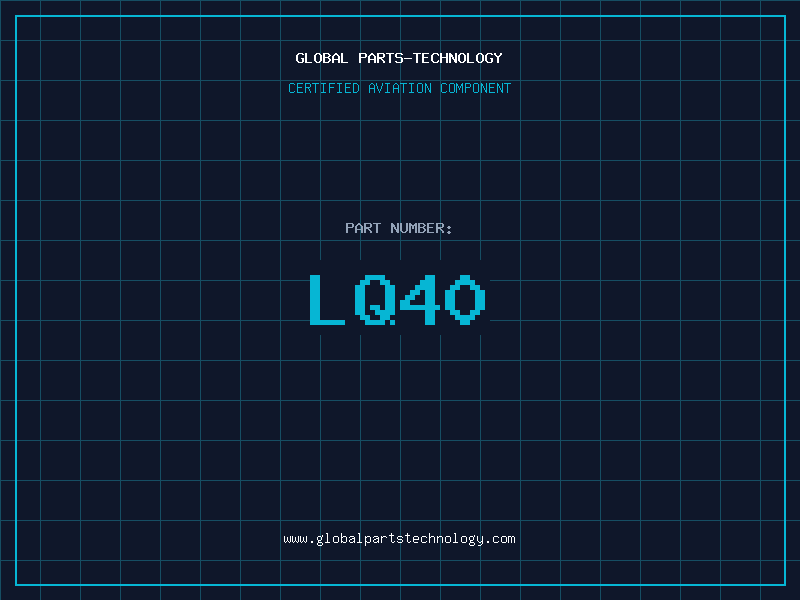Click the 'GLOBAL PARTS-TECHNOLOGY' heading

pos(399,58)
